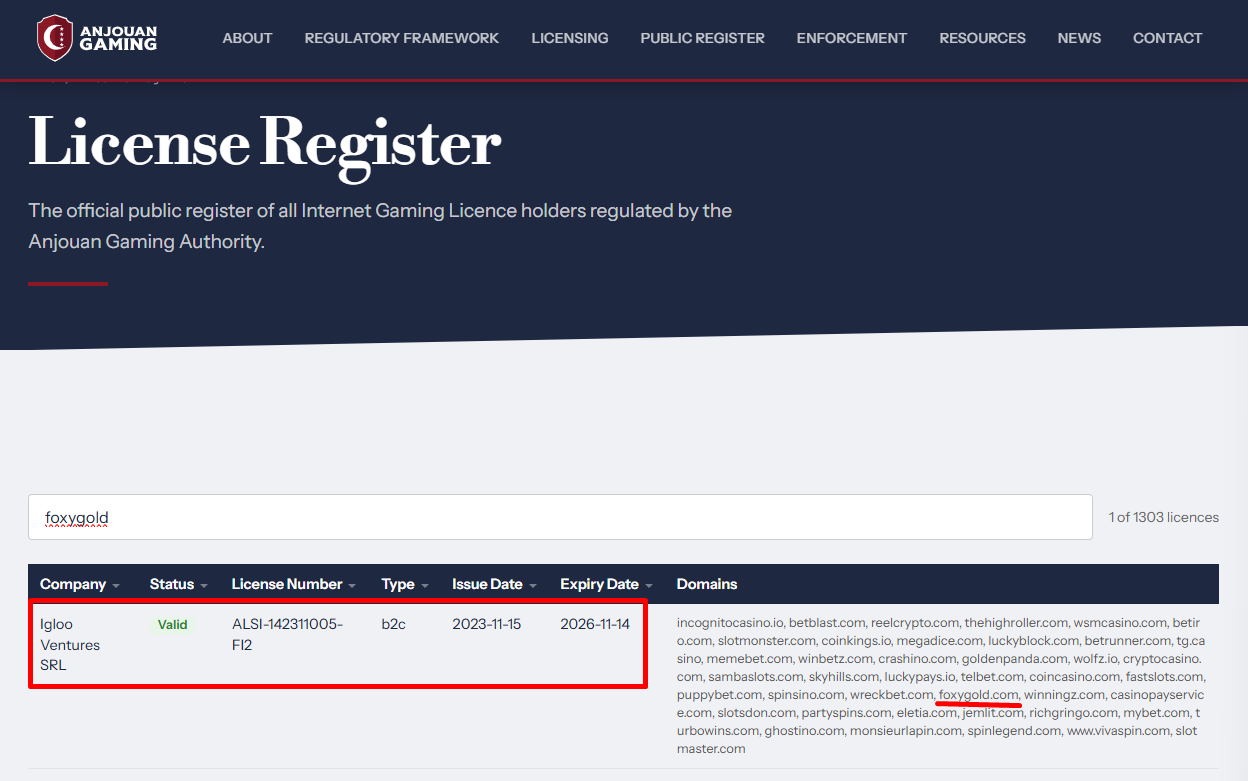Open the ABOUT menu item
The width and height of the screenshot is (1248, 781).
[x=247, y=38]
